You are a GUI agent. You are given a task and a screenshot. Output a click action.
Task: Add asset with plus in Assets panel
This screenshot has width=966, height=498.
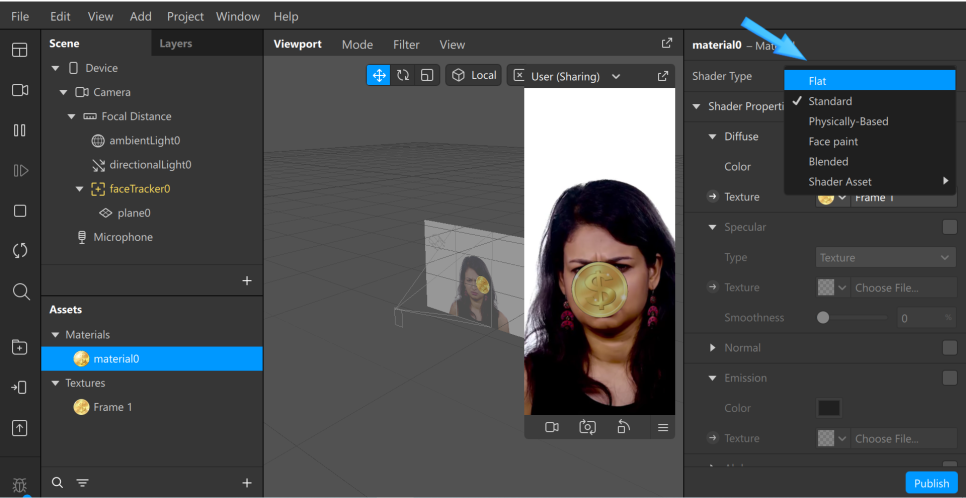pyautogui.click(x=247, y=483)
